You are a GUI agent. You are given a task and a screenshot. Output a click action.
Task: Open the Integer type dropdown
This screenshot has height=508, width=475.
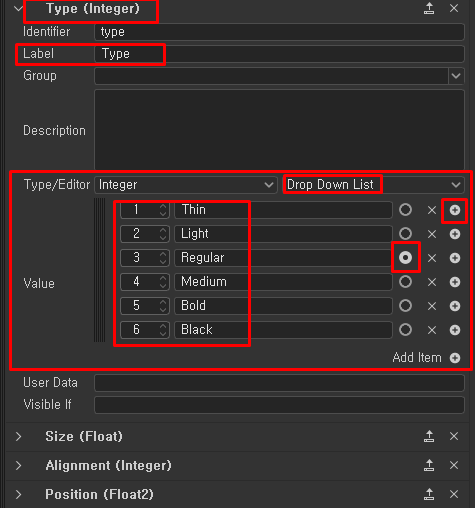click(186, 185)
